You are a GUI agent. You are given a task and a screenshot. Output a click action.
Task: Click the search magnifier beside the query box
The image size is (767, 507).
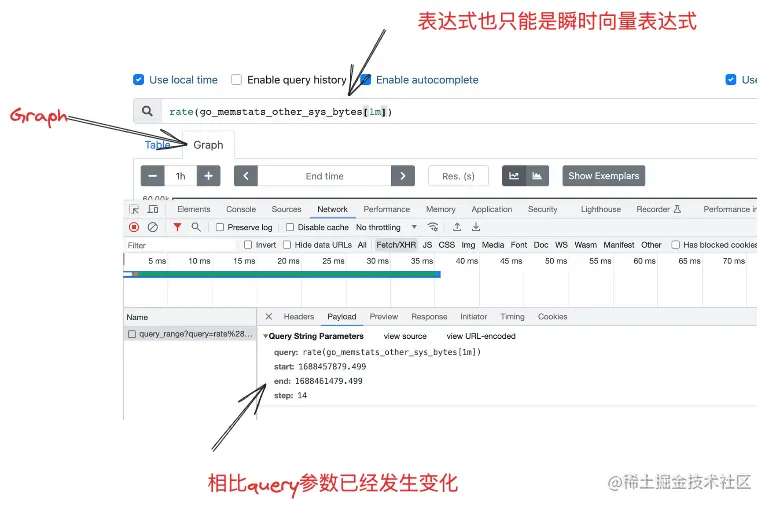tap(147, 112)
